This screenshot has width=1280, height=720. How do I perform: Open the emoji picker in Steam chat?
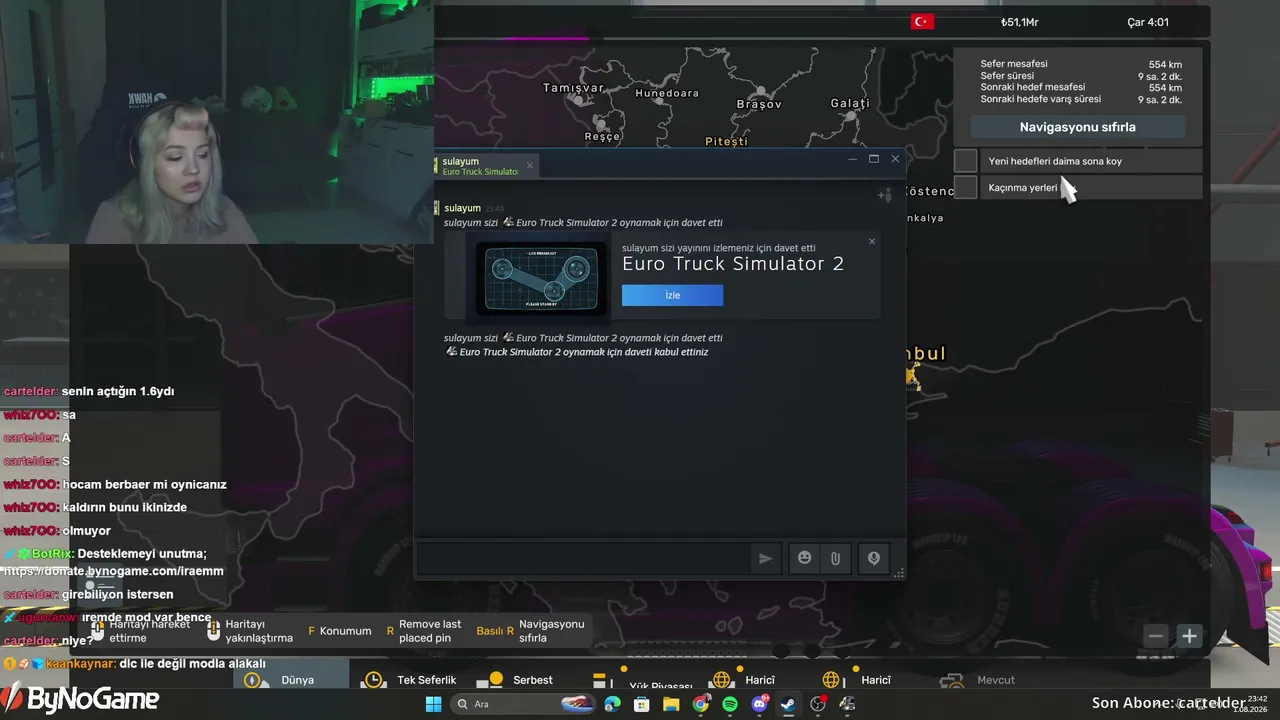(x=804, y=559)
